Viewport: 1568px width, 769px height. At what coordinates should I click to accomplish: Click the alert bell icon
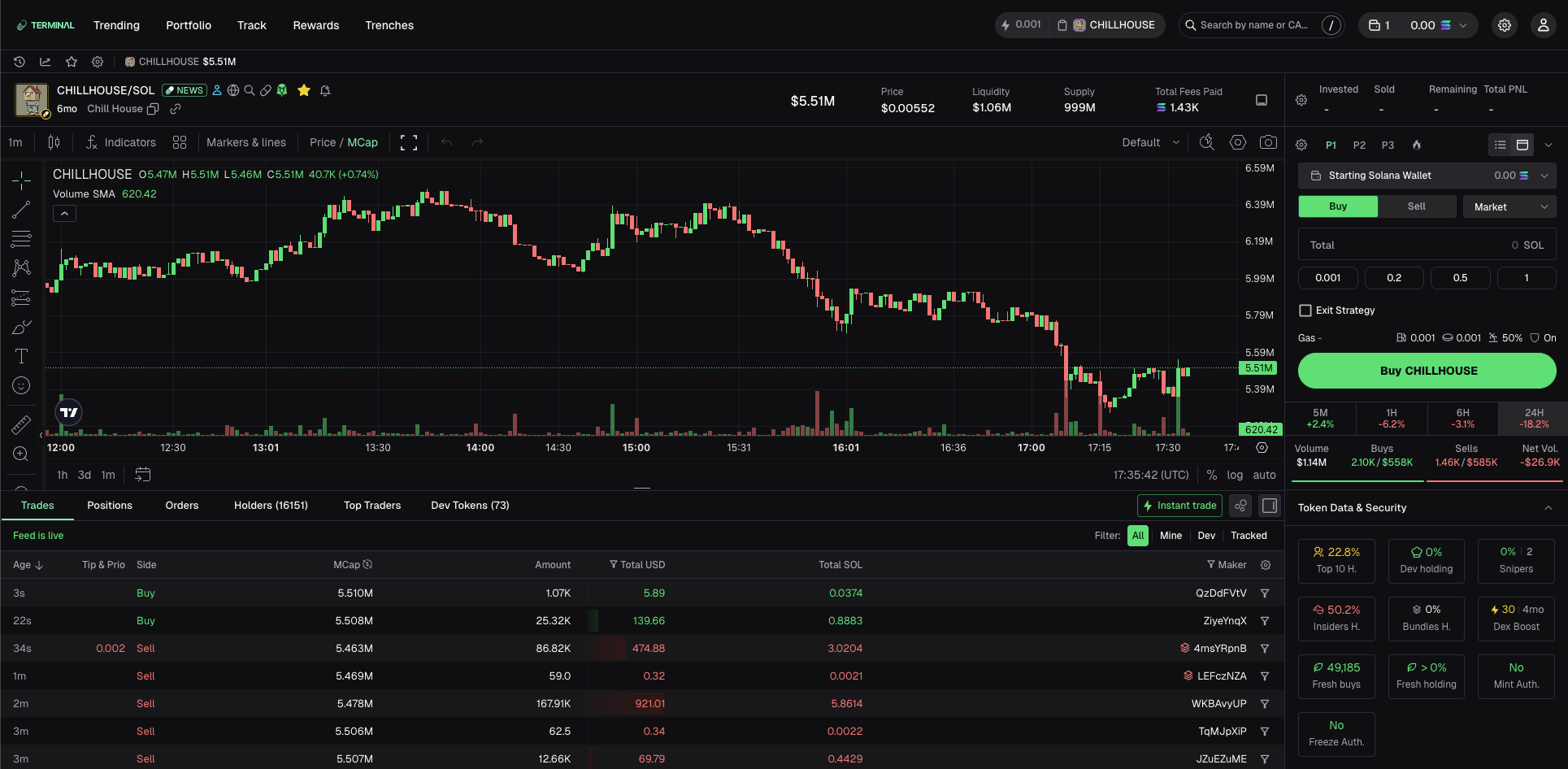325,90
